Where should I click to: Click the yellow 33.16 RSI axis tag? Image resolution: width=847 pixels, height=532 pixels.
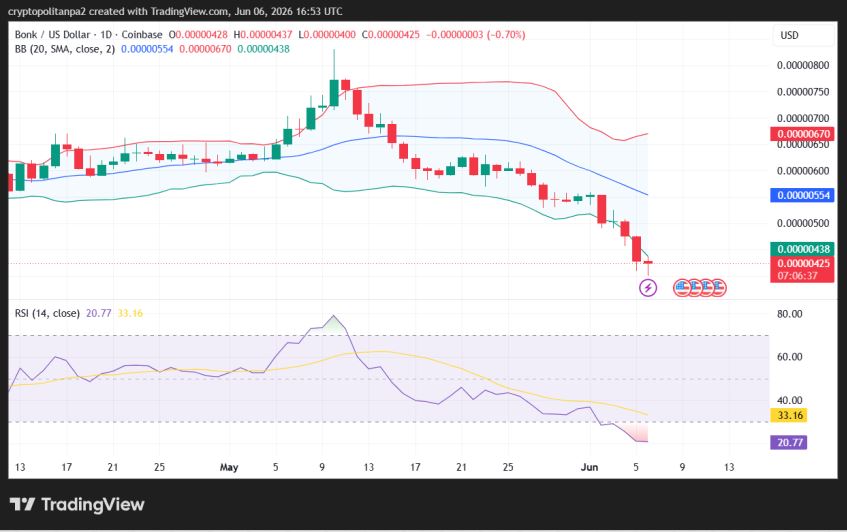789,415
